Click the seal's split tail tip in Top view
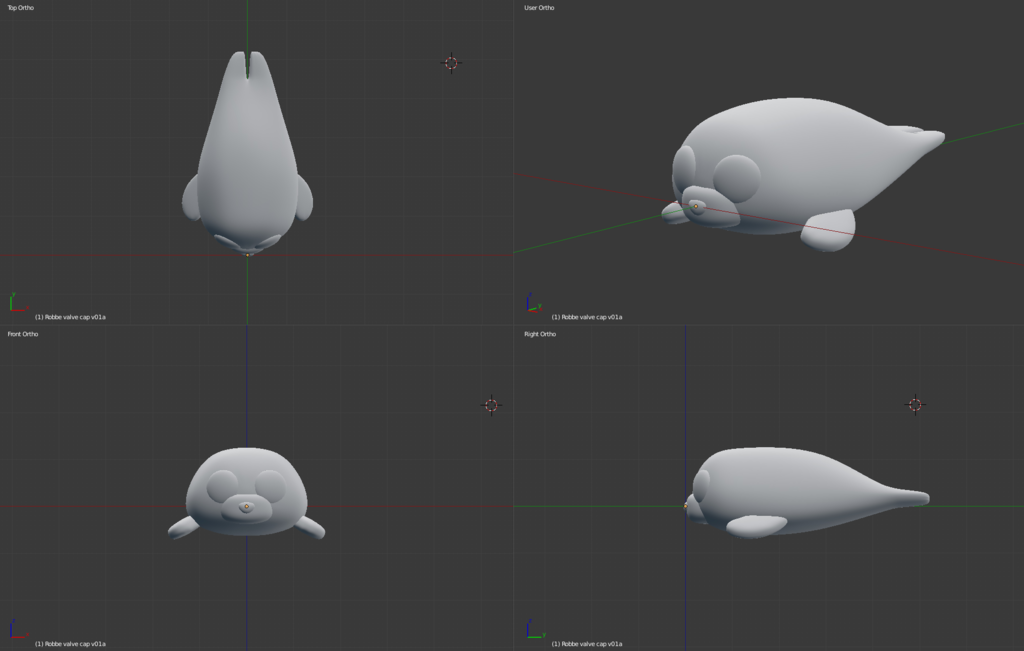 click(x=248, y=64)
